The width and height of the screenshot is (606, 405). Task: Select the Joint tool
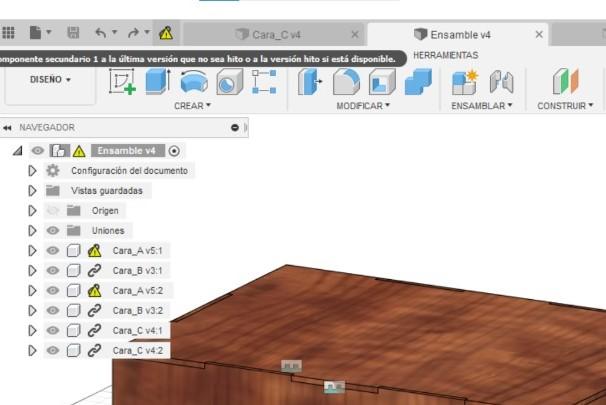tap(502, 82)
